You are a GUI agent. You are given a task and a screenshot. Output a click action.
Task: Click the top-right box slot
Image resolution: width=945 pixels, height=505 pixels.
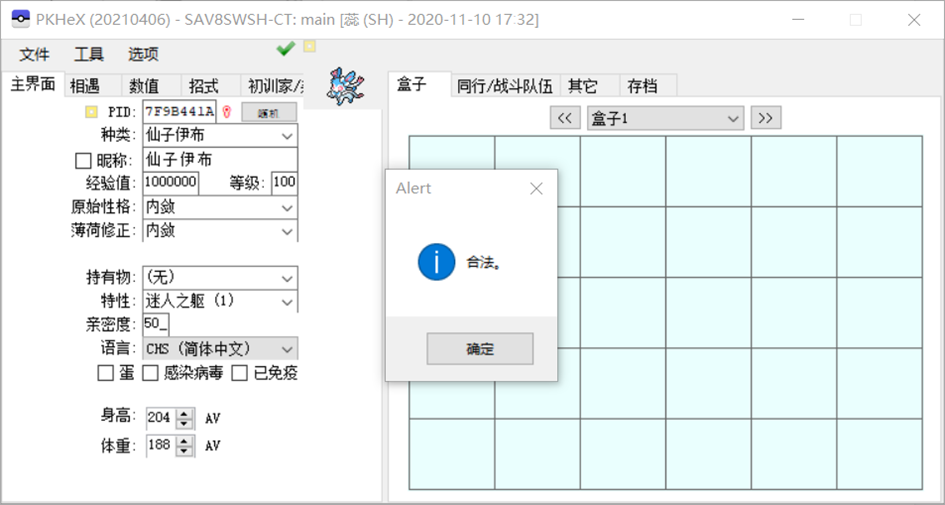[x=879, y=171]
